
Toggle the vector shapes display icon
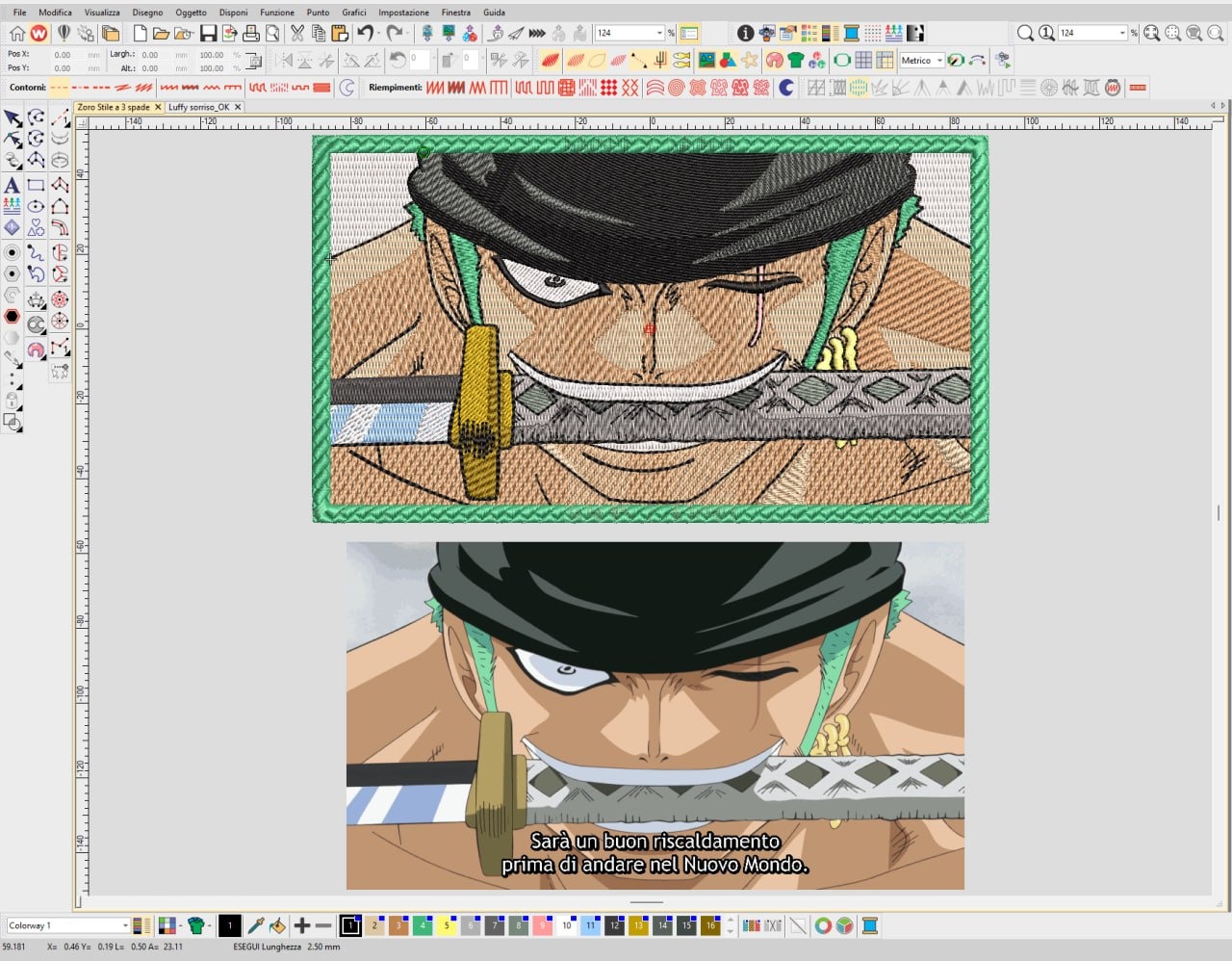(728, 61)
